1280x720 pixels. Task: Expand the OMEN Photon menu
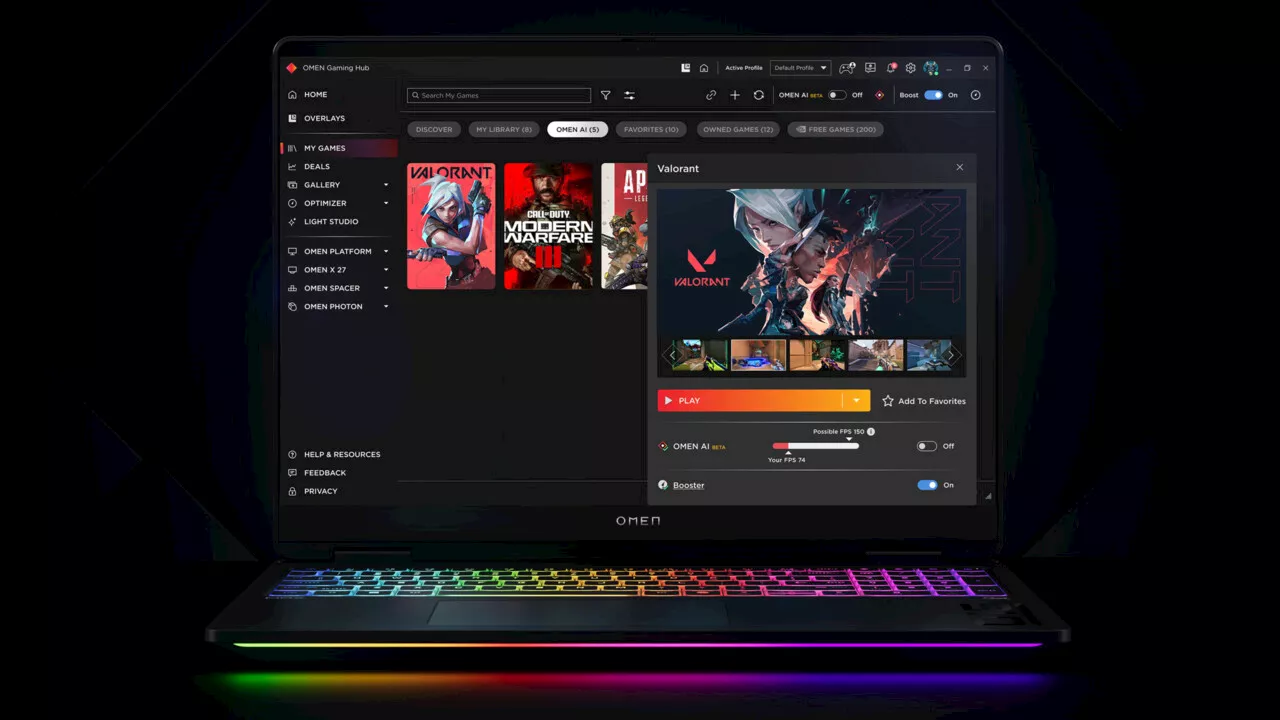coord(386,306)
